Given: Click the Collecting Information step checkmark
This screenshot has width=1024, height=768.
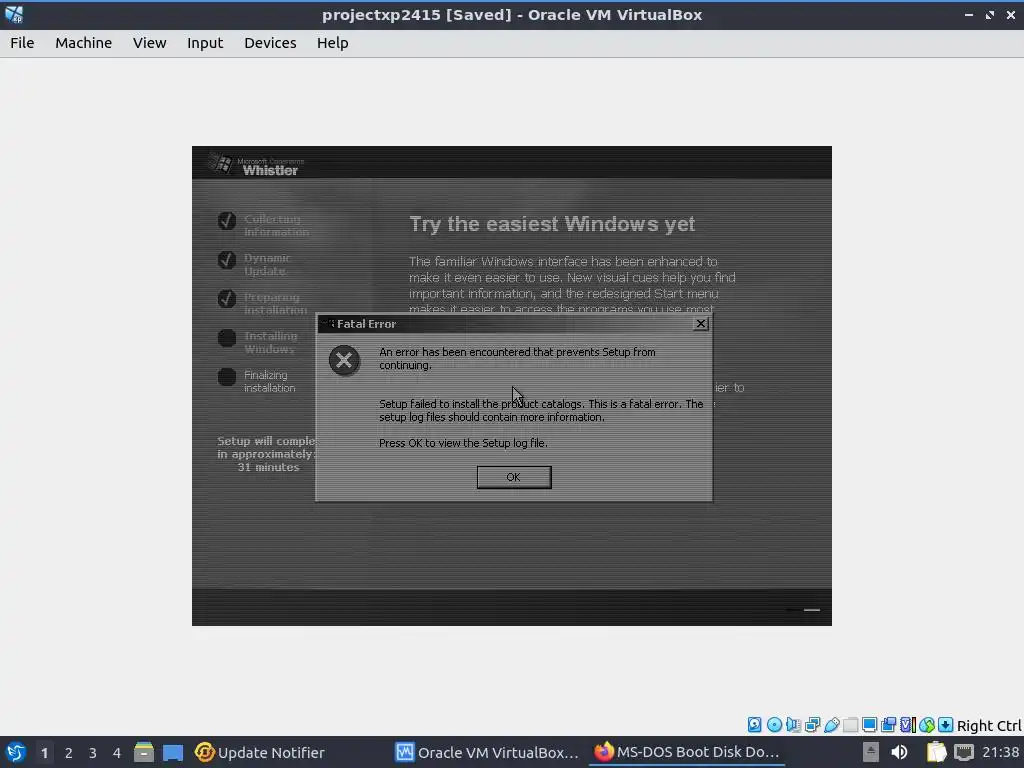Looking at the screenshot, I should click(227, 221).
